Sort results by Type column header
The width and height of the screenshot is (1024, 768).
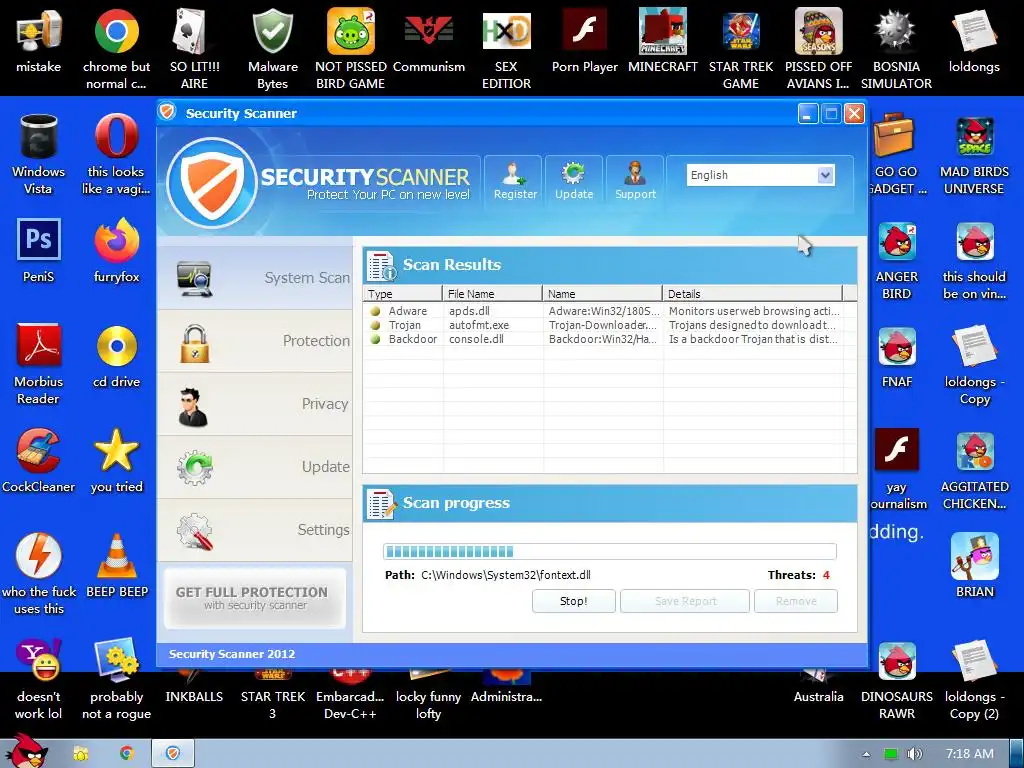coord(402,294)
